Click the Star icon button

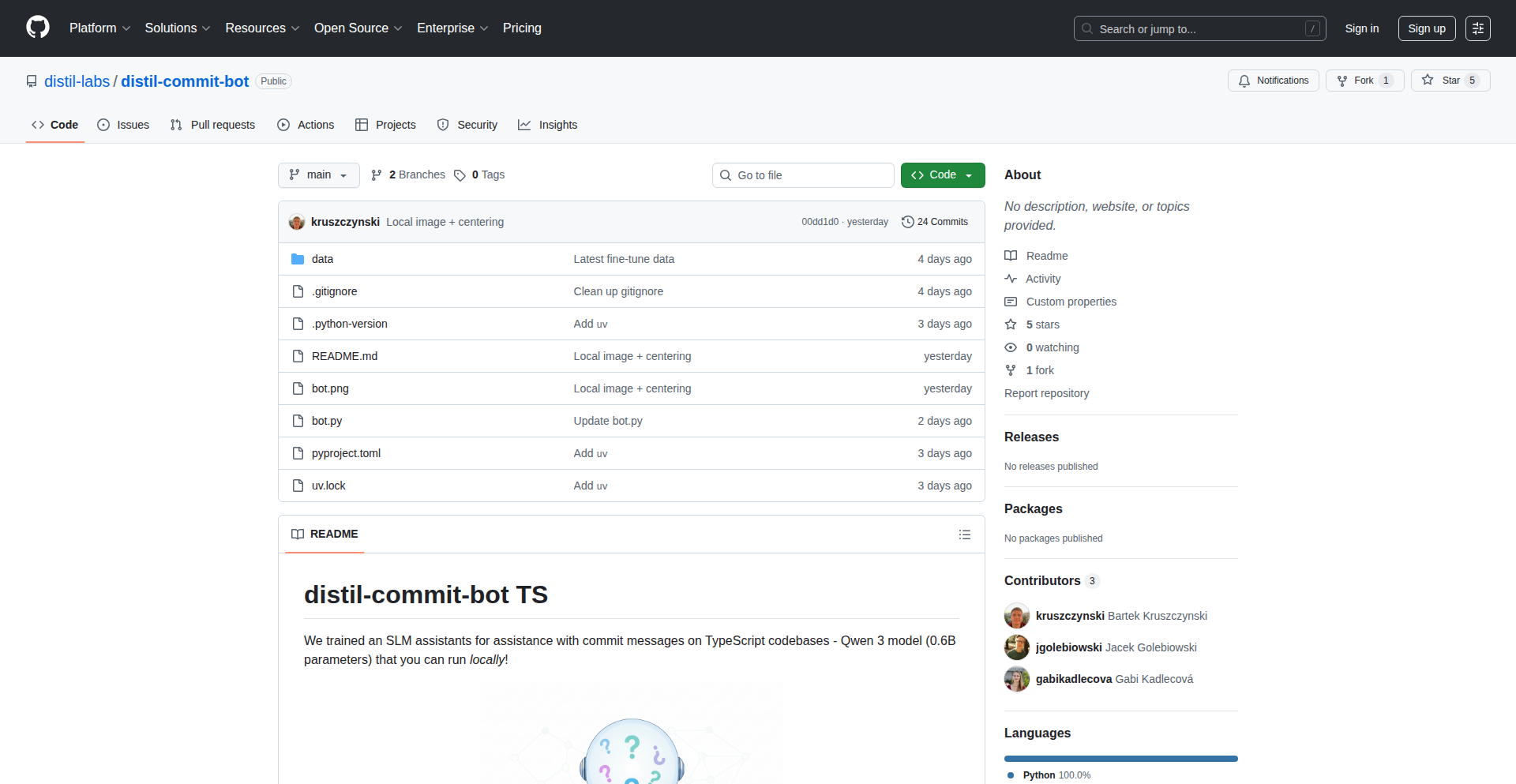click(x=1450, y=81)
